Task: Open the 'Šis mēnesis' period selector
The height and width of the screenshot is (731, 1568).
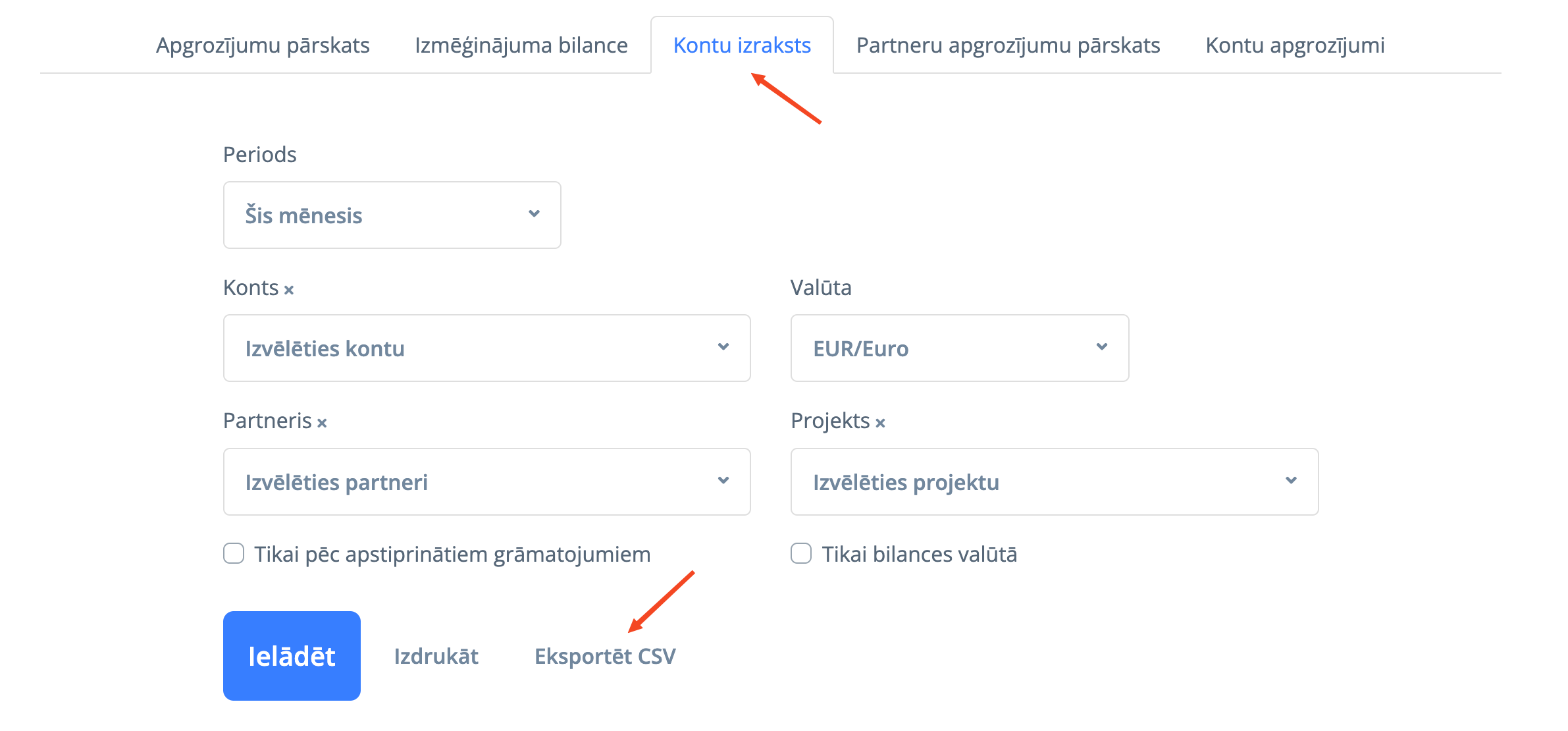Action: (392, 215)
